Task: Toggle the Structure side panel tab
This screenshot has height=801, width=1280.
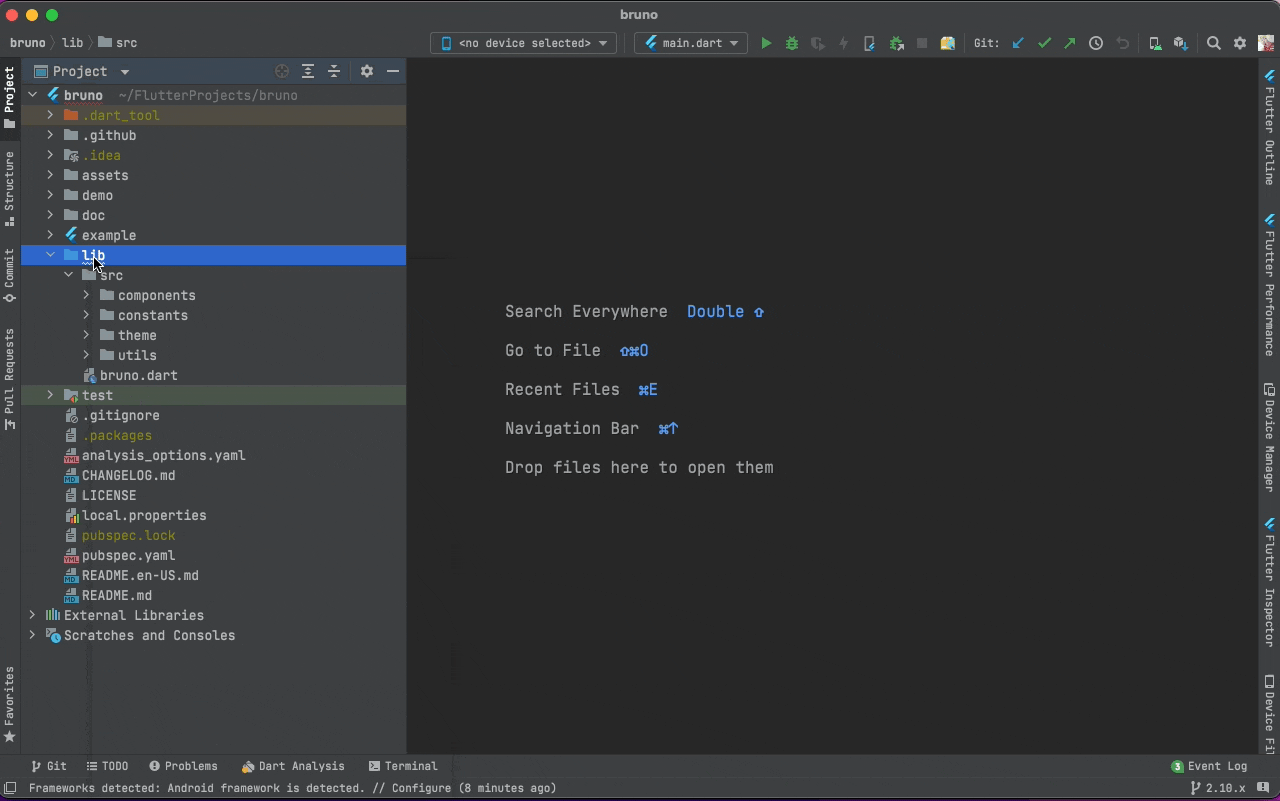Action: pyautogui.click(x=10, y=189)
